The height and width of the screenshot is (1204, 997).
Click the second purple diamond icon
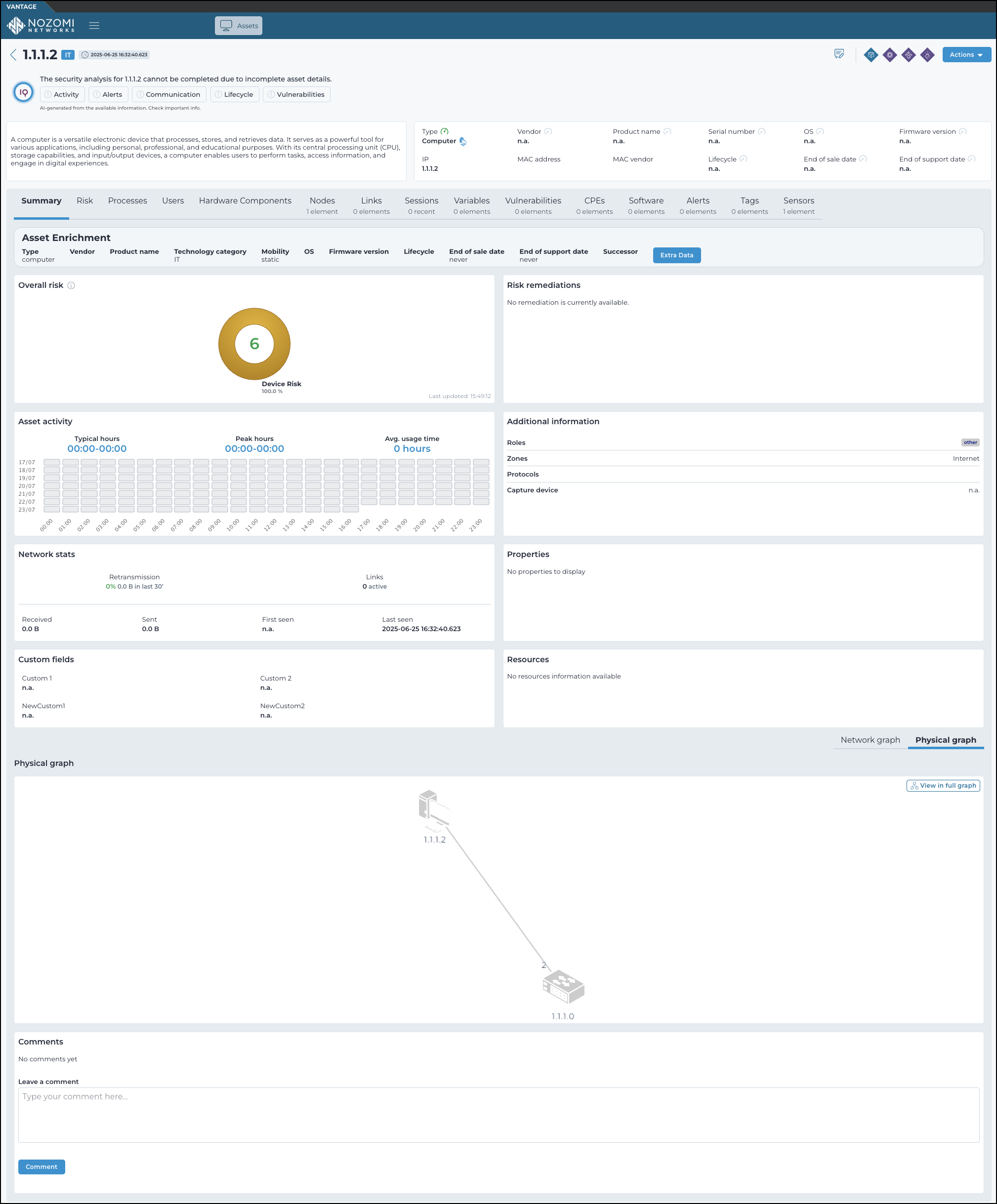[908, 55]
